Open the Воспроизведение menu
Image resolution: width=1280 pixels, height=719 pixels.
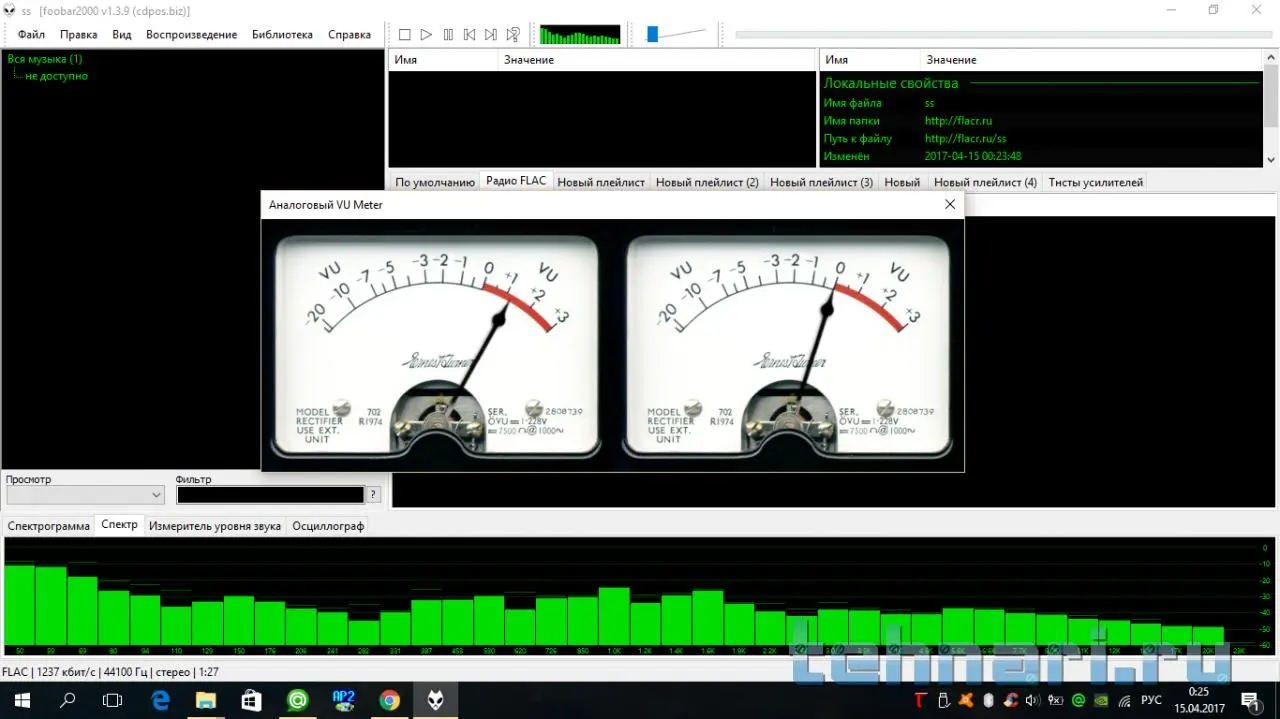click(x=191, y=34)
